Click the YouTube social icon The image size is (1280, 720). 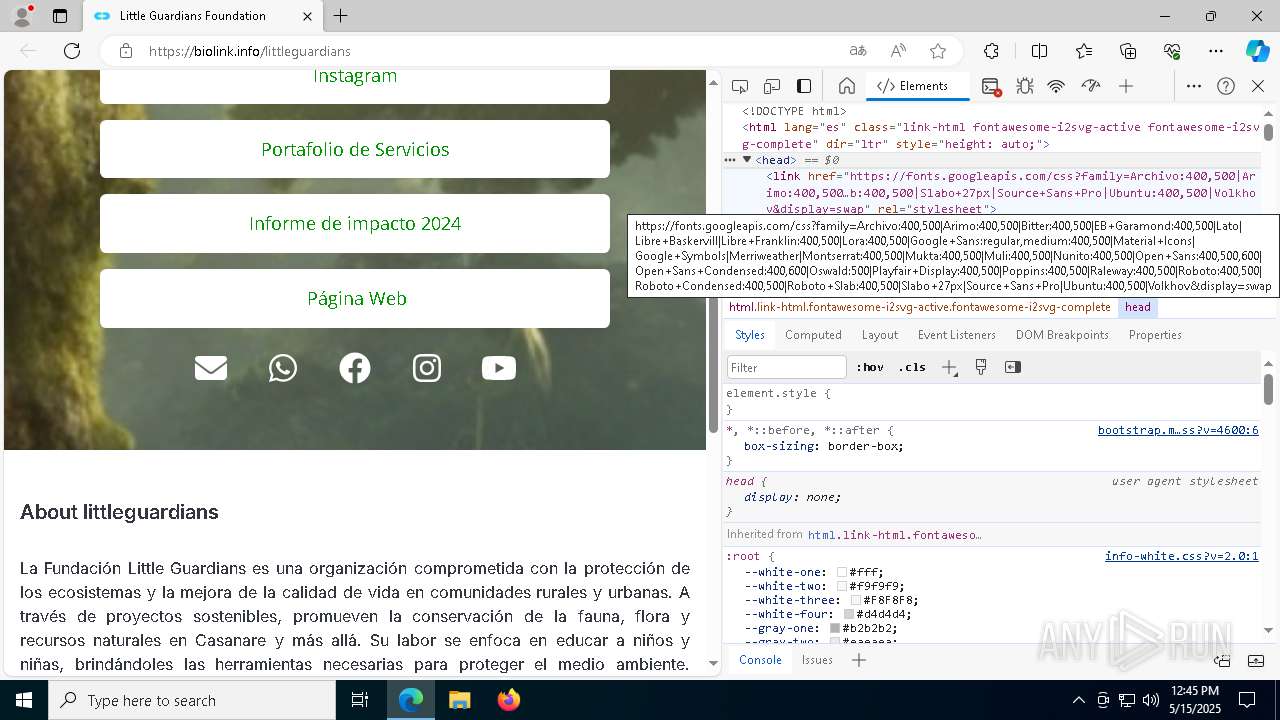click(499, 368)
